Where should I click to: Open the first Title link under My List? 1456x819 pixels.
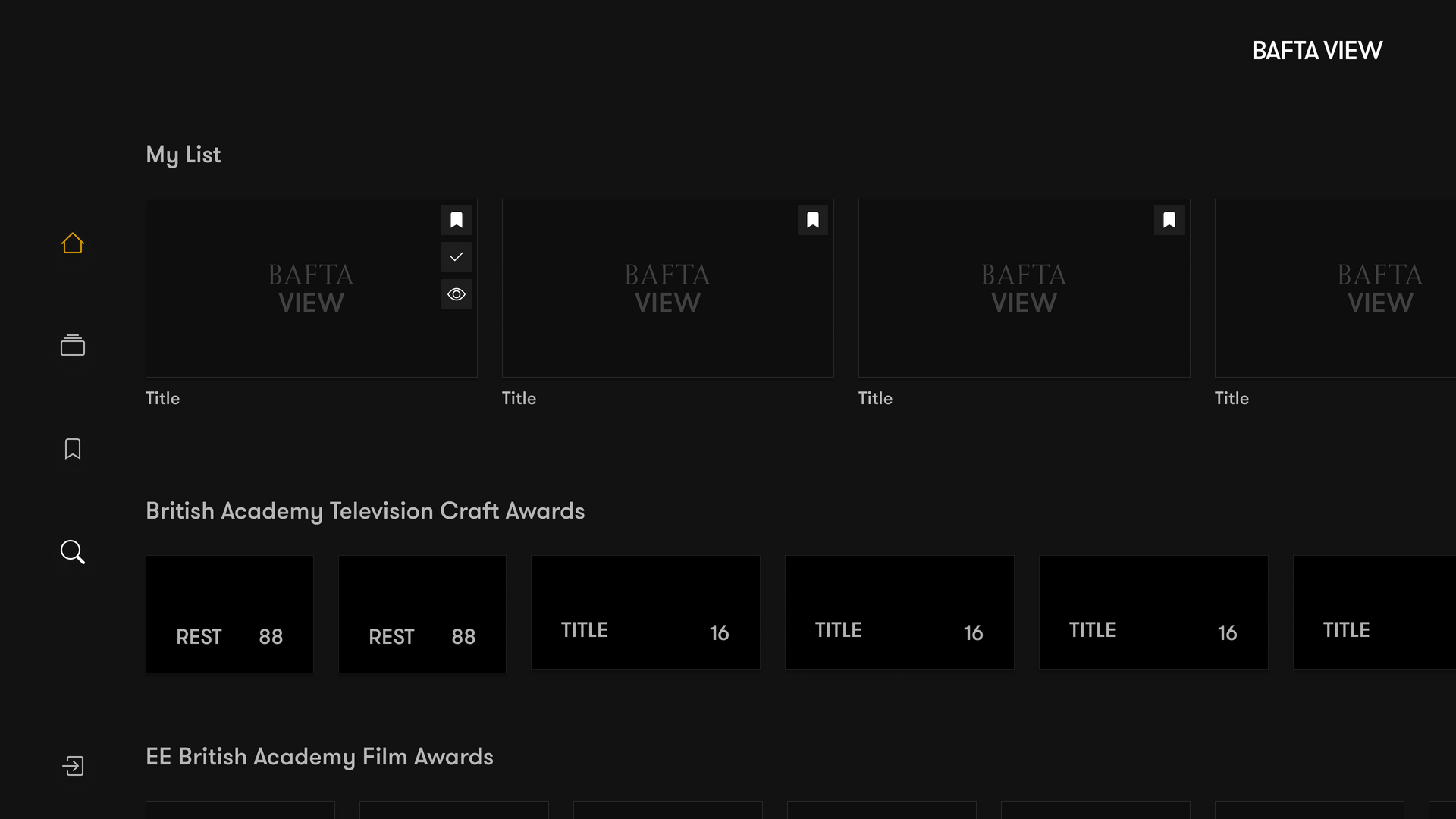[162, 398]
